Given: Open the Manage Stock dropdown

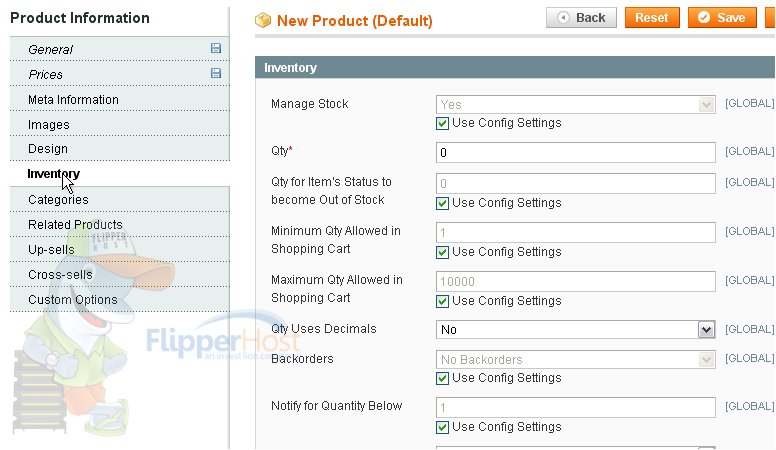Looking at the screenshot, I should click(576, 104).
